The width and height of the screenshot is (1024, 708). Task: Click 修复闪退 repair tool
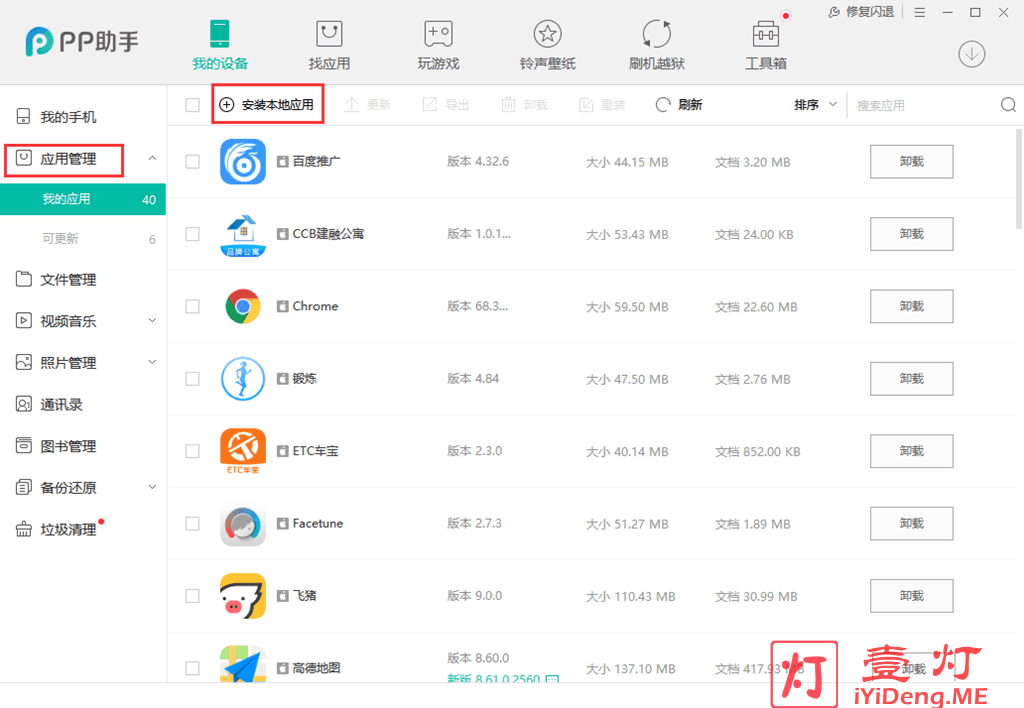pos(861,12)
